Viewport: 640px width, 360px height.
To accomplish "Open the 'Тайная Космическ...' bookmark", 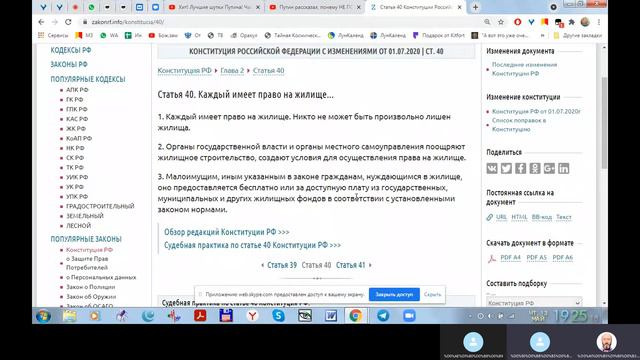I will (x=292, y=36).
